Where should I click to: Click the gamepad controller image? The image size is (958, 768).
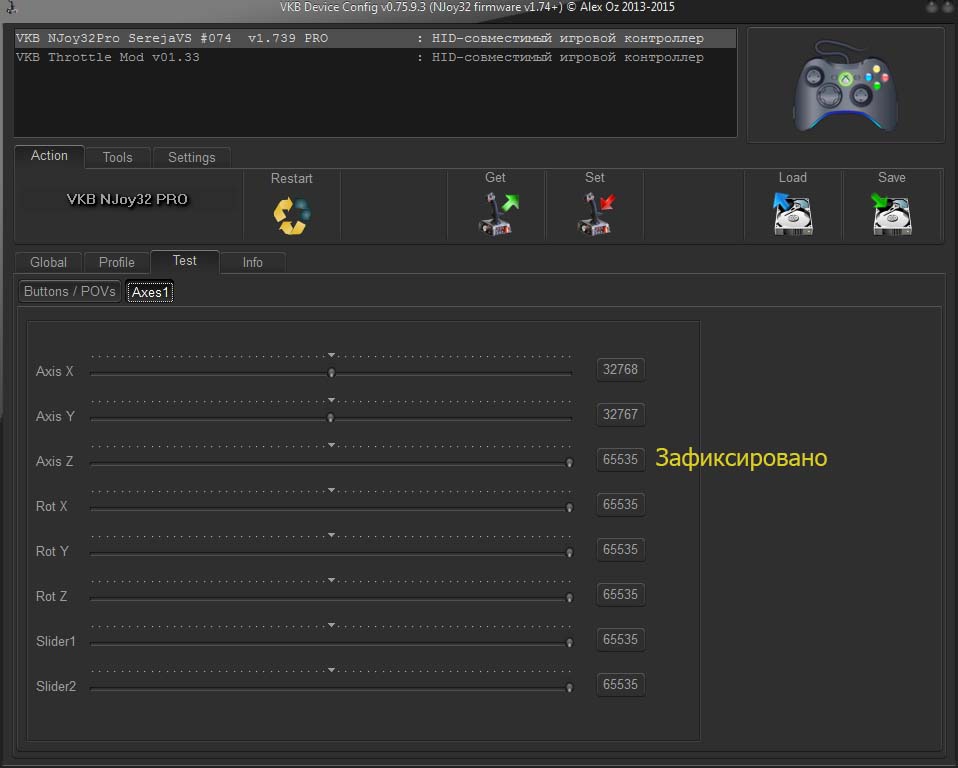[x=846, y=86]
